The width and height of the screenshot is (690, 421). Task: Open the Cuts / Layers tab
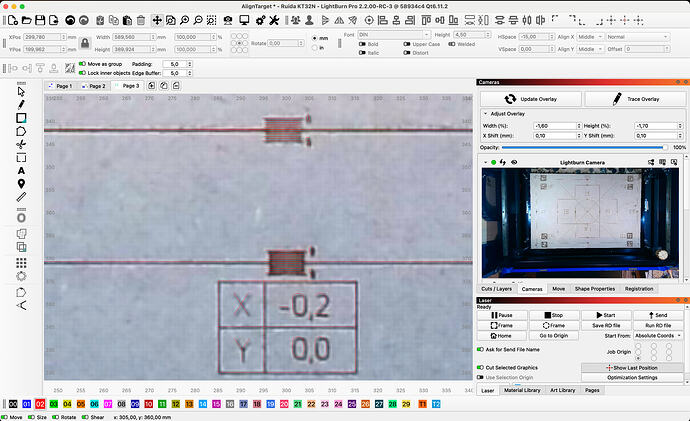[x=496, y=289]
